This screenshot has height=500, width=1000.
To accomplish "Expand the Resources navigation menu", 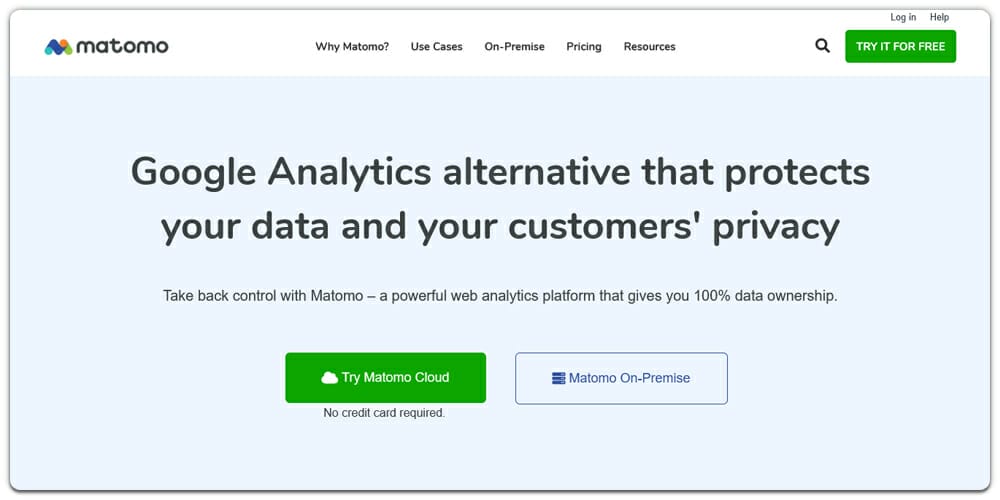I will (x=649, y=47).
